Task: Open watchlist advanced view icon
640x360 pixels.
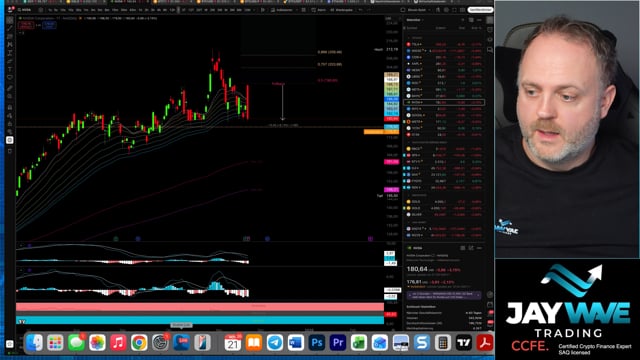Action: tap(471, 20)
